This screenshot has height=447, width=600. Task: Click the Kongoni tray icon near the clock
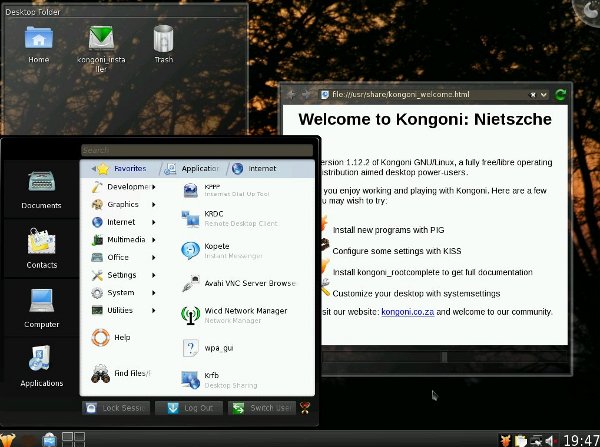[505, 440]
